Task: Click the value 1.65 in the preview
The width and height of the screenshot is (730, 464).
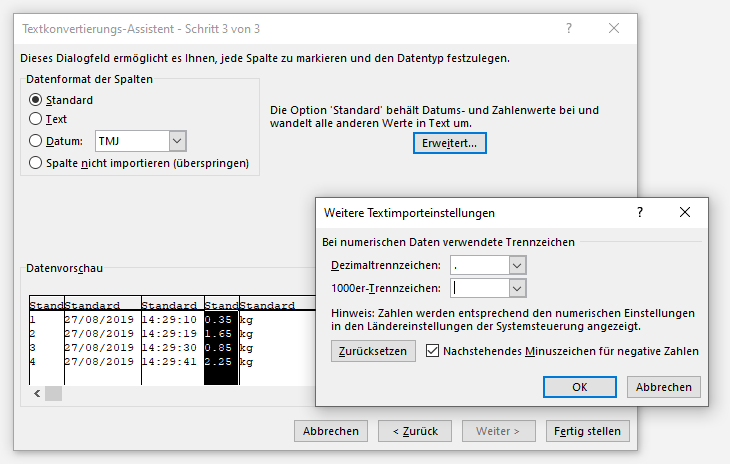Action: pyautogui.click(x=218, y=334)
